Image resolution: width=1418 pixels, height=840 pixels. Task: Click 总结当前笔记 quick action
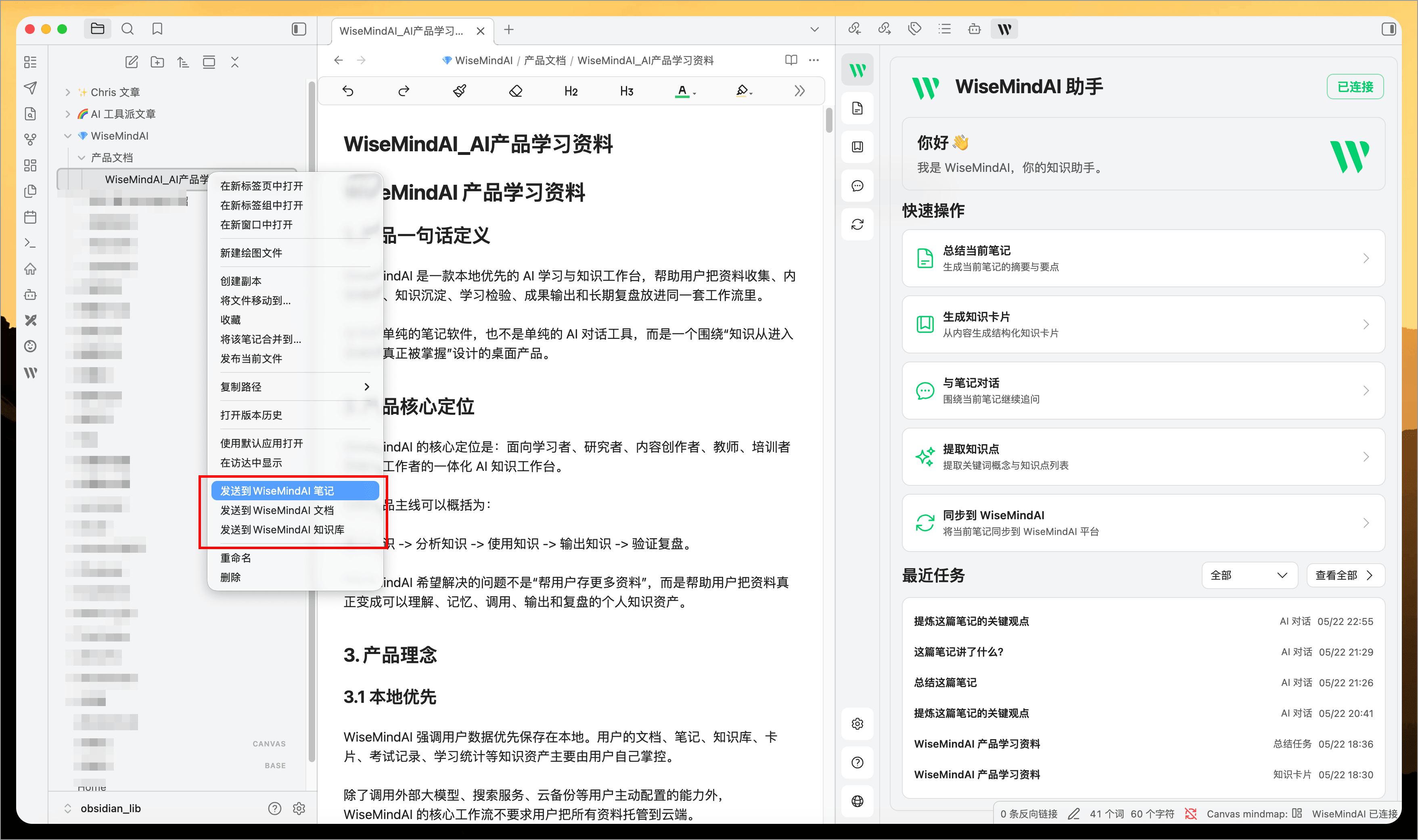1143,258
